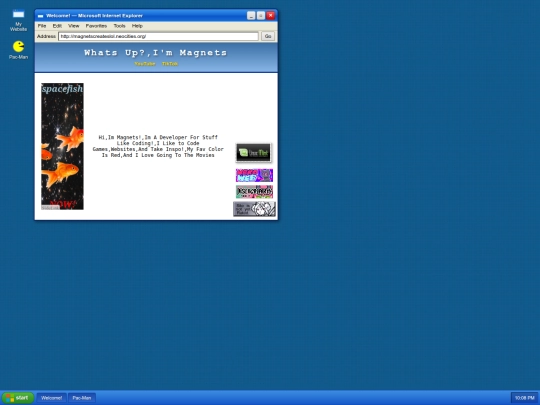This screenshot has width=540, height=405.
Task: Open the Edit menu
Action: (57, 26)
